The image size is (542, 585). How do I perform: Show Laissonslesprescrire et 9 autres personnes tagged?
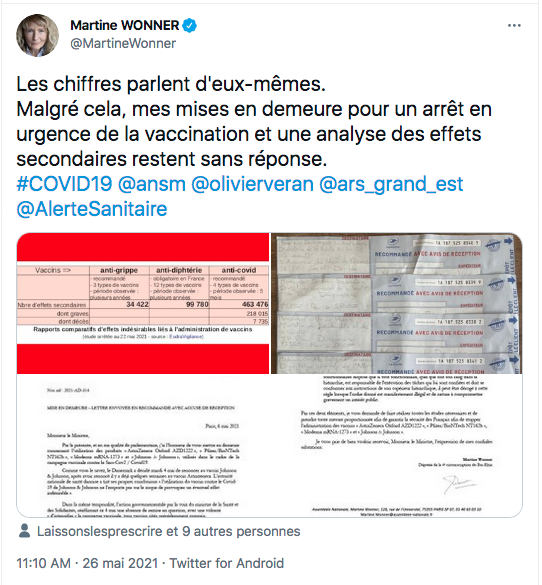(x=169, y=531)
